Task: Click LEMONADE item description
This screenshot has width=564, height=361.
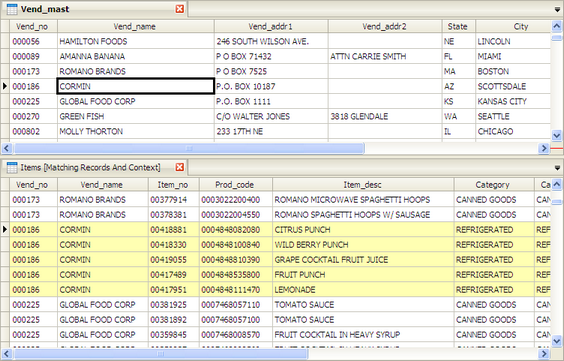Action: tap(363, 290)
